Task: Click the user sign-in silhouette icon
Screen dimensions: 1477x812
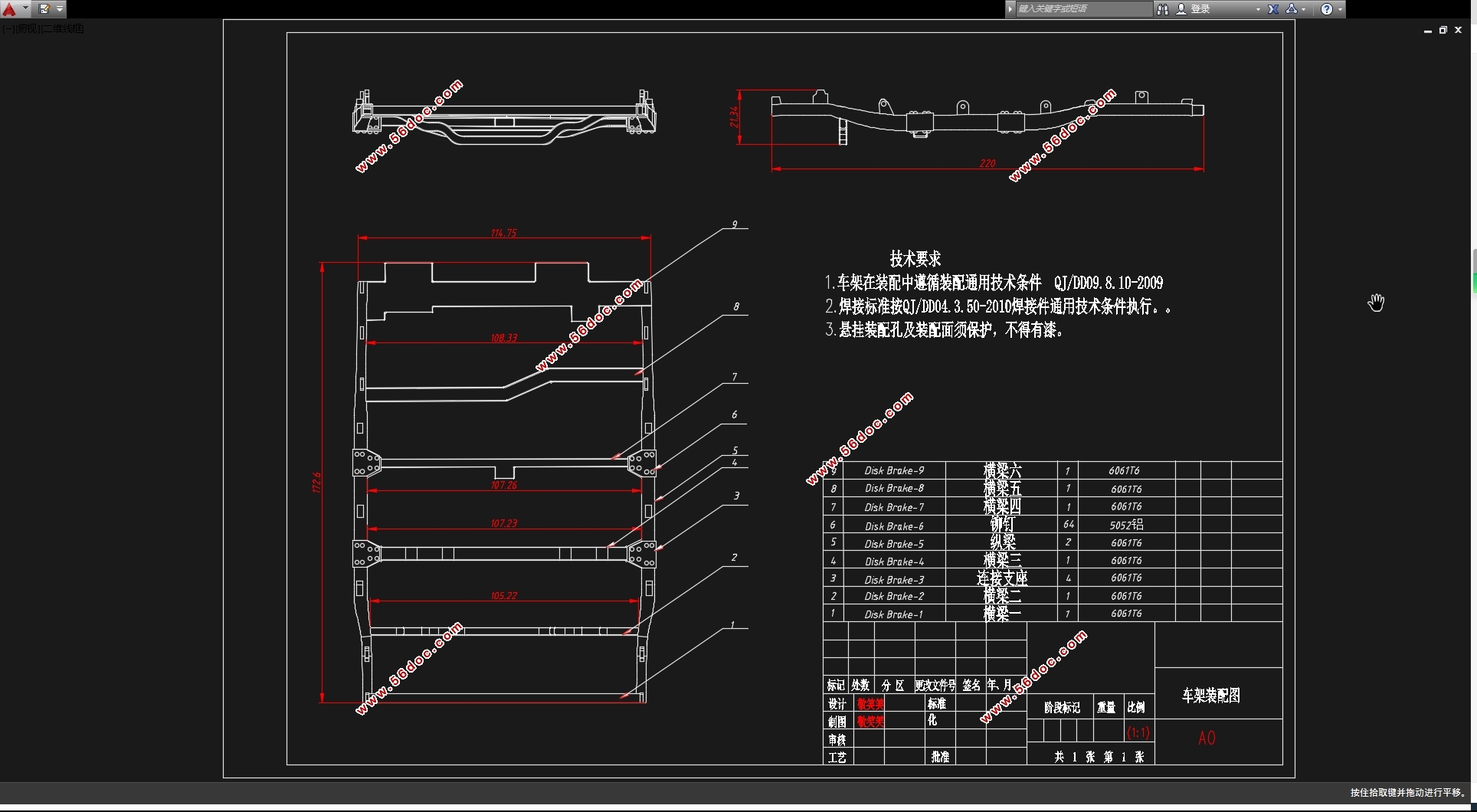Action: click(x=1181, y=9)
